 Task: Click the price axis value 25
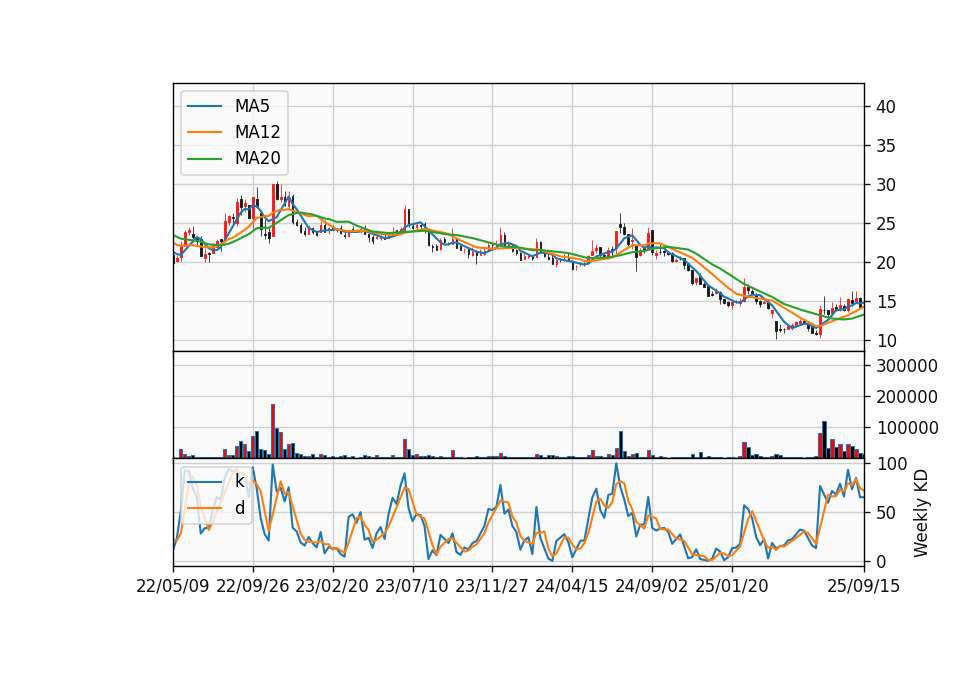[x=886, y=224]
